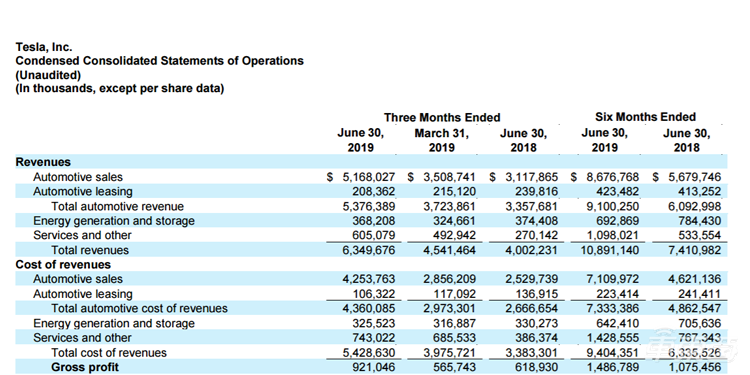Click the Energy generation and storage revenue label
Viewport: 750px width, 375px height.
114,221
